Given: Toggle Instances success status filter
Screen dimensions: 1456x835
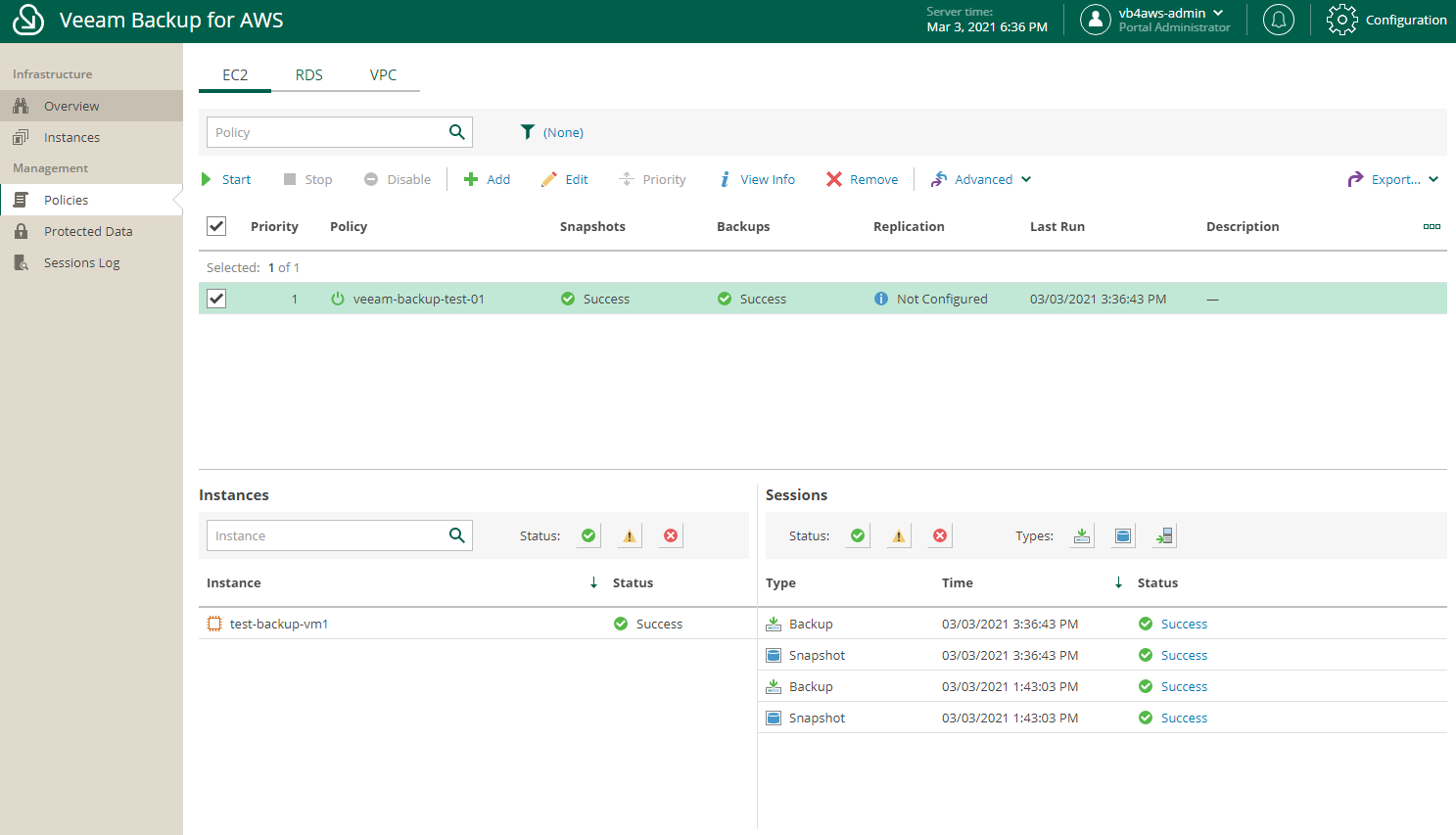Looking at the screenshot, I should 588,535.
